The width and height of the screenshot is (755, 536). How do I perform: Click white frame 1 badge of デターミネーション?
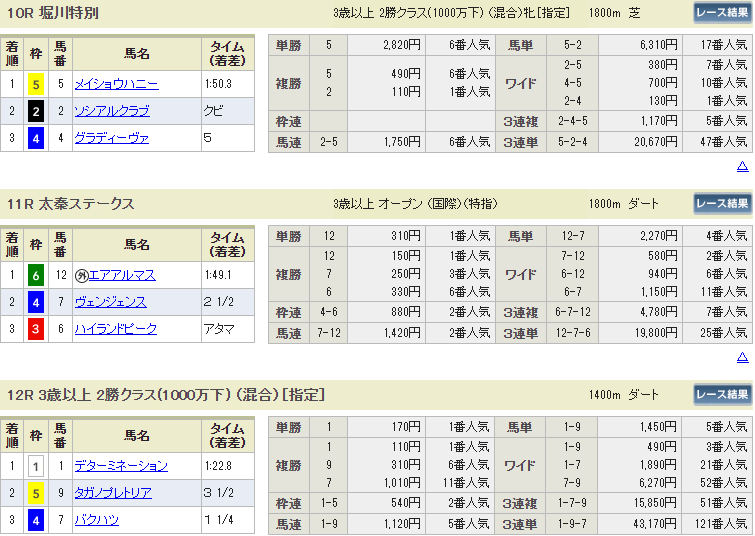(36, 467)
